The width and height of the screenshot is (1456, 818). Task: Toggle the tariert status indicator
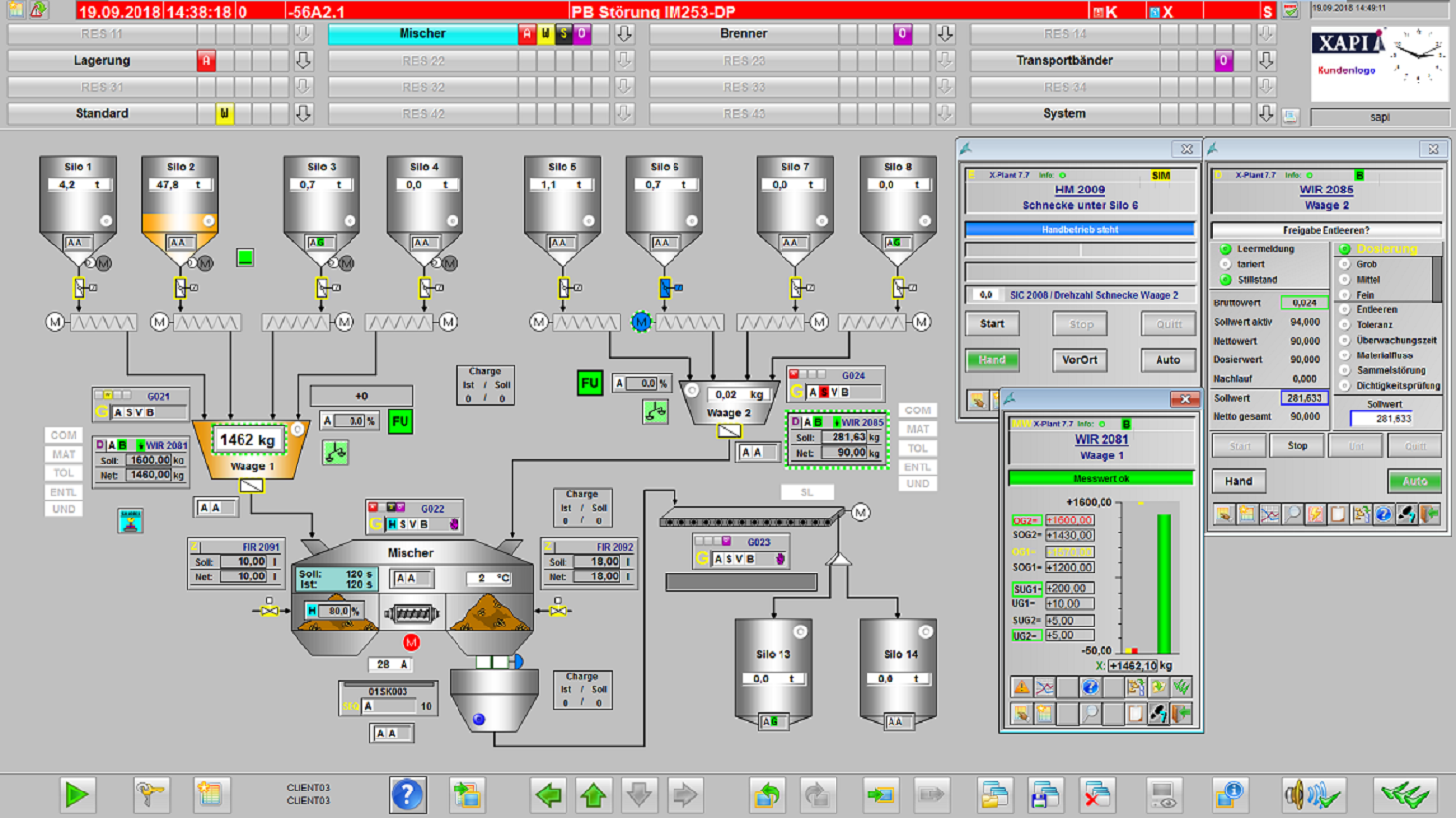click(x=1225, y=265)
